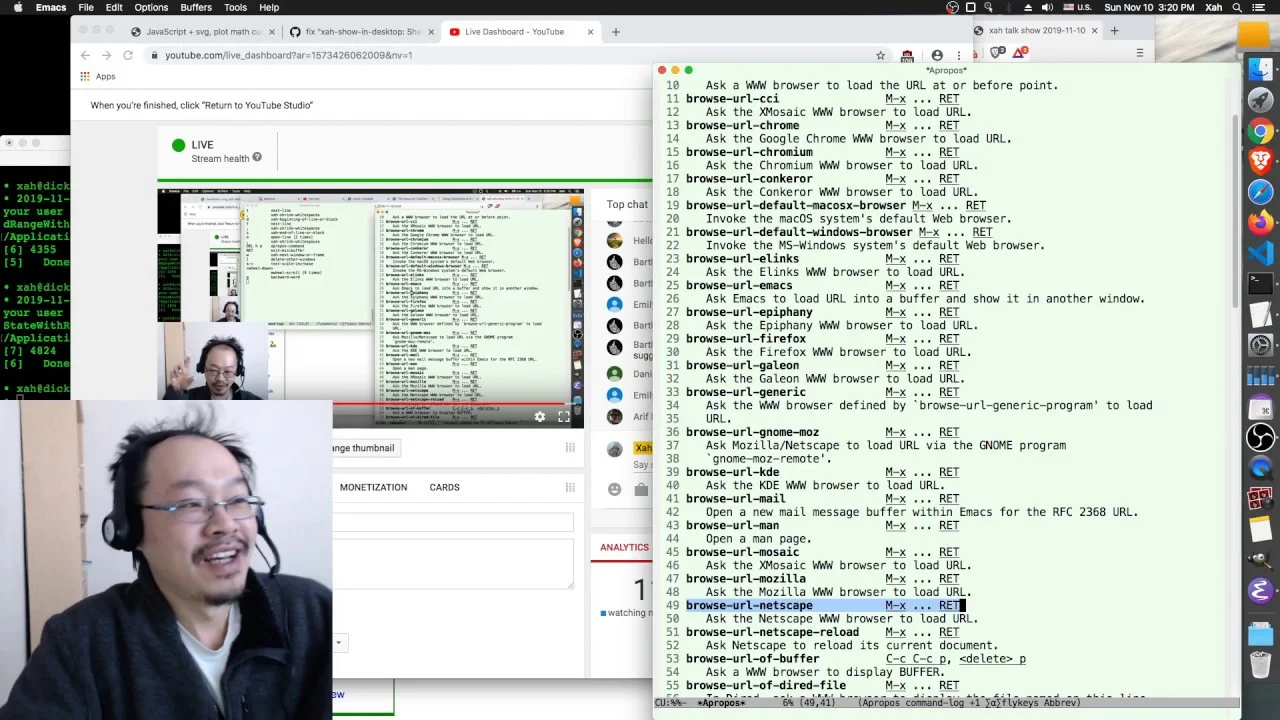This screenshot has width=1280, height=720.
Task: Reload the YouTube dashboard page
Action: [x=132, y=55]
